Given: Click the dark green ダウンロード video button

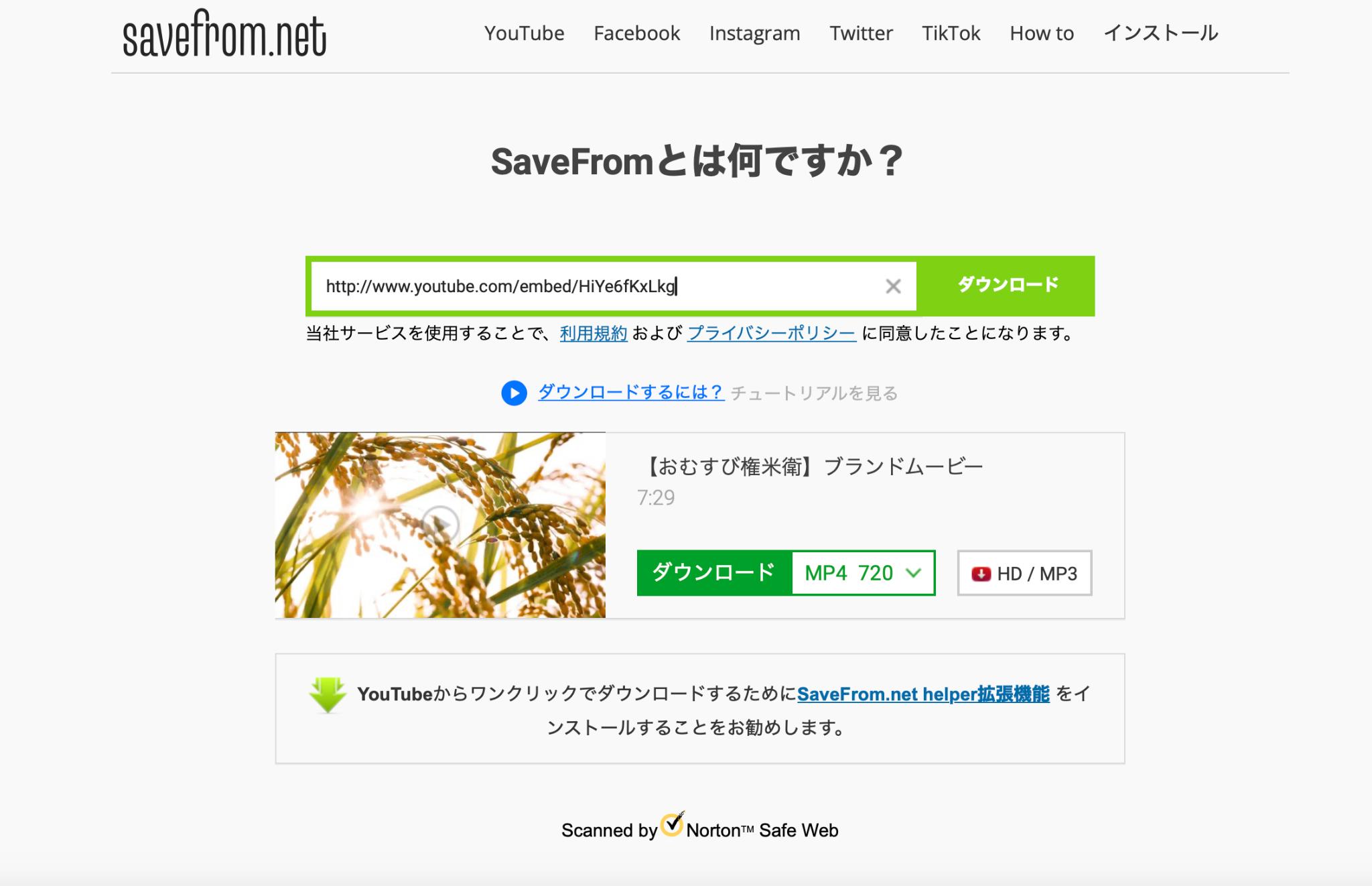Looking at the screenshot, I should click(714, 573).
